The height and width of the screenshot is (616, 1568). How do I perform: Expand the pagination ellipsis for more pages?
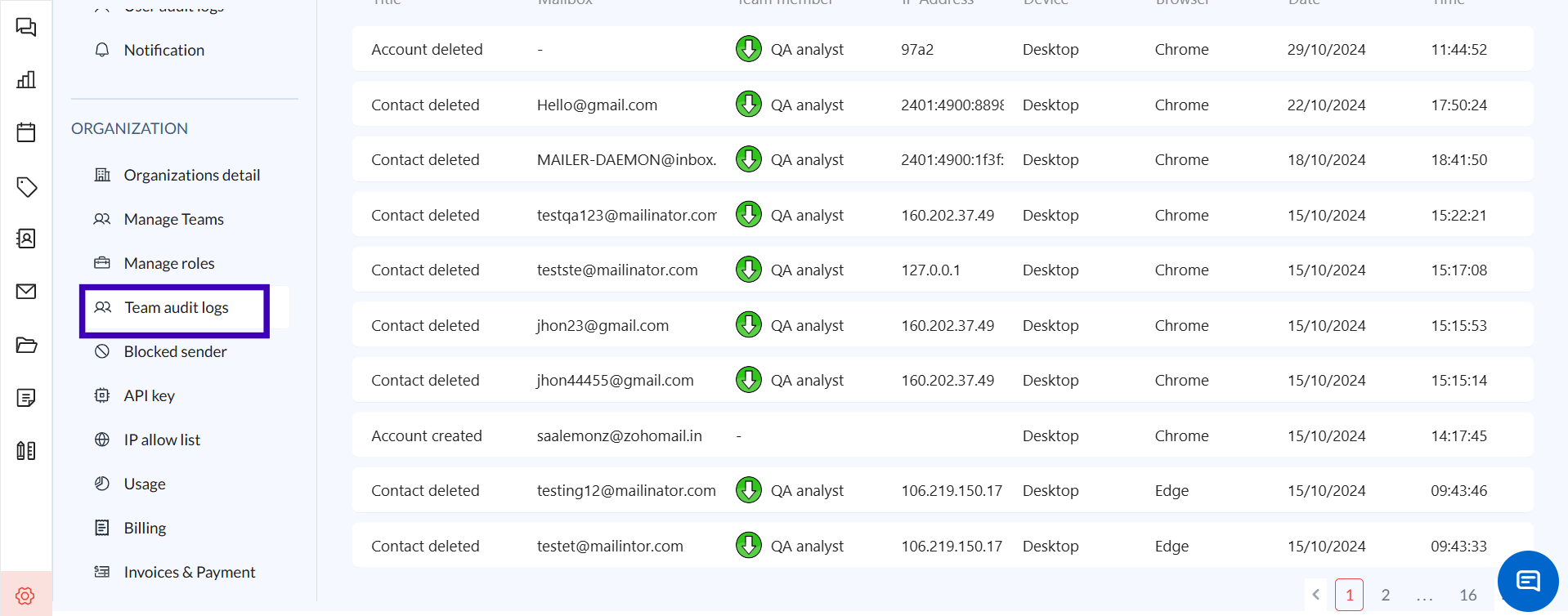[x=1424, y=596]
